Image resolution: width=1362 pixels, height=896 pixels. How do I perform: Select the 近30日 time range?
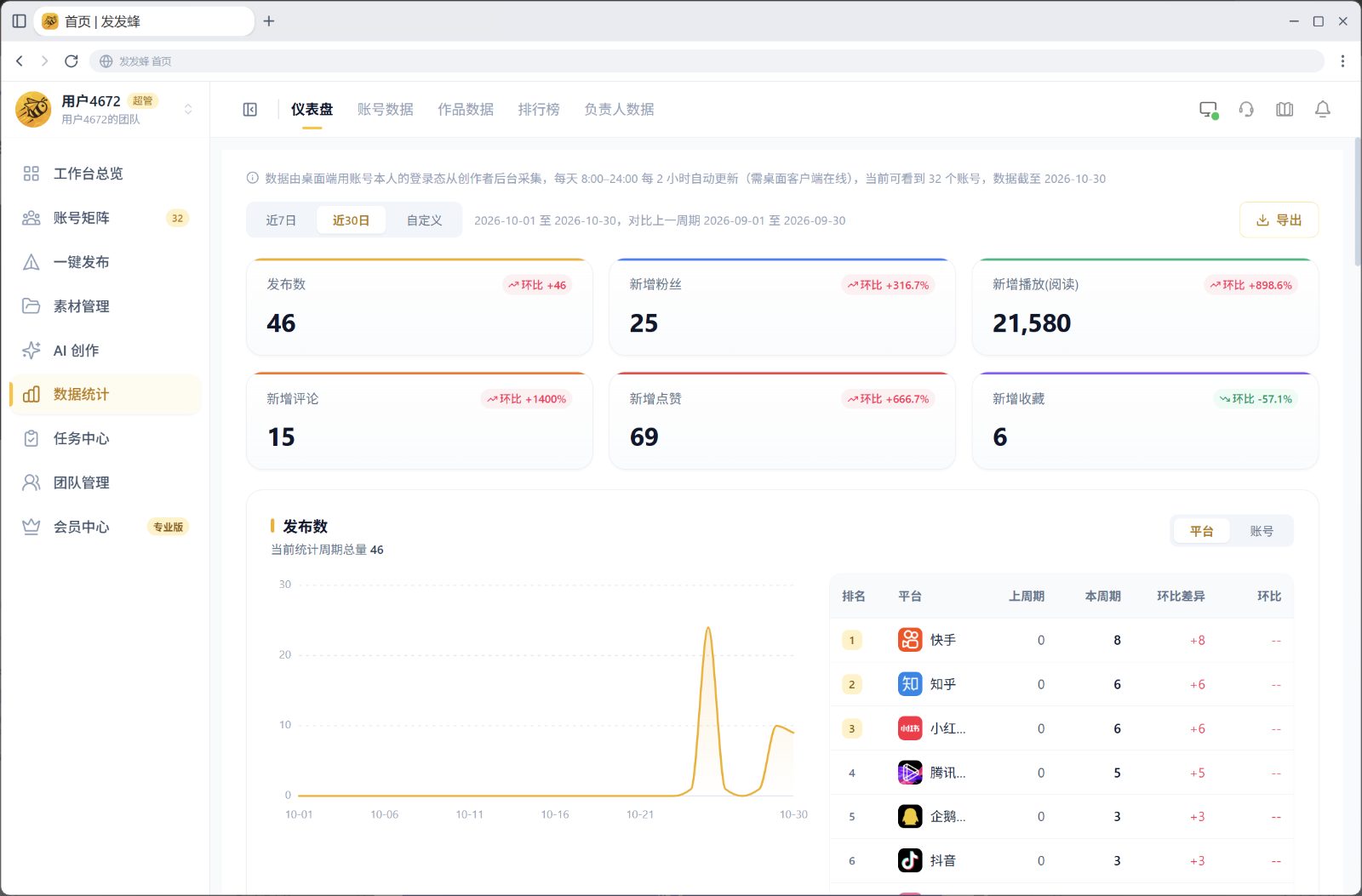pos(351,220)
